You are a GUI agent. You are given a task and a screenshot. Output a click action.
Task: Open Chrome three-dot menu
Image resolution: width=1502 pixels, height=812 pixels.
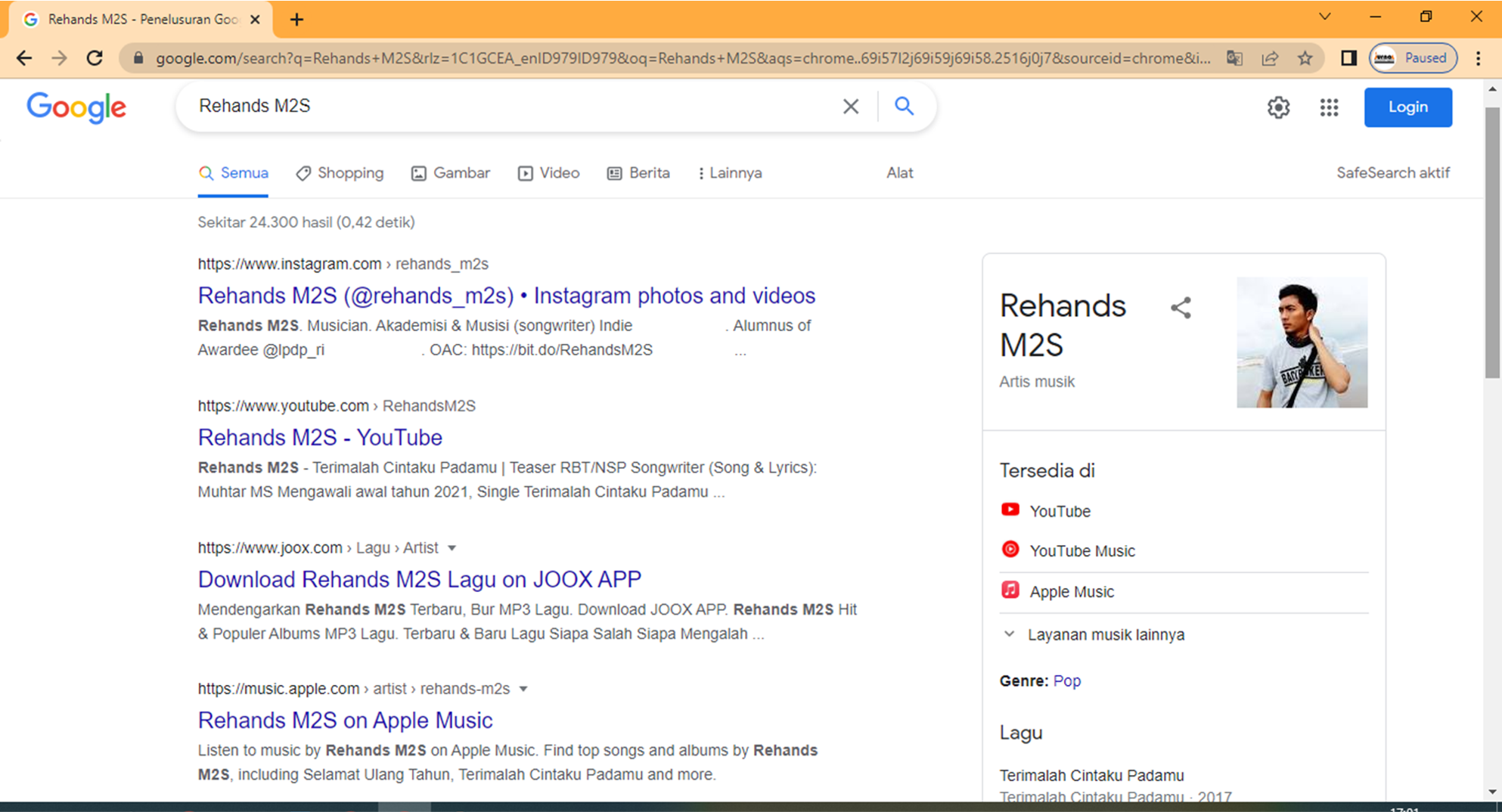1479,58
